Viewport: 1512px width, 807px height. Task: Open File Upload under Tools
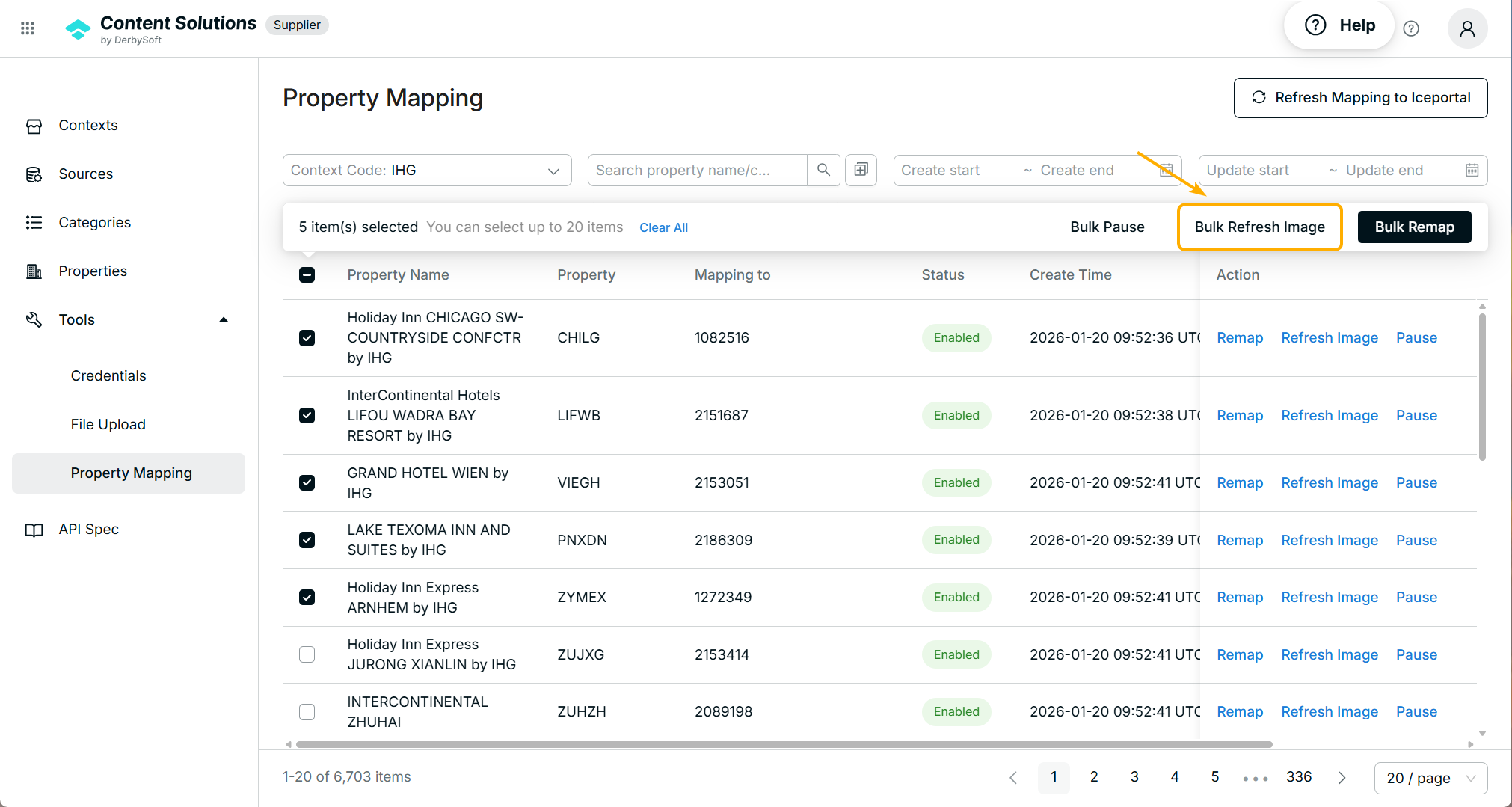click(108, 425)
